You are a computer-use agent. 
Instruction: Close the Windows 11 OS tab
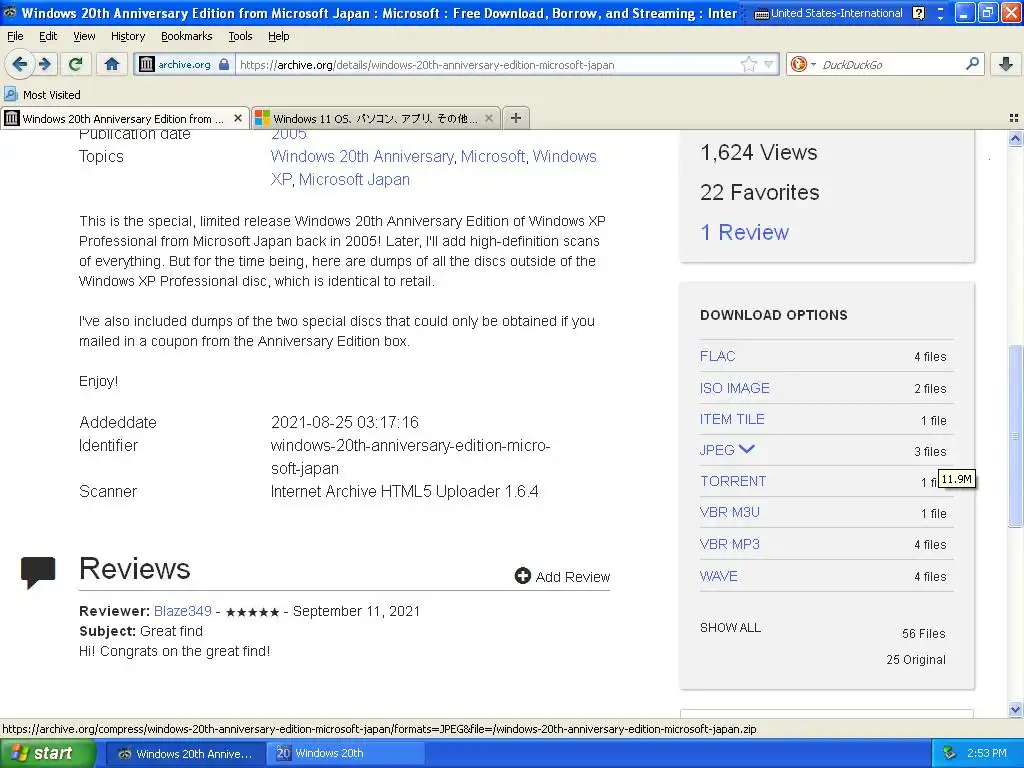pyautogui.click(x=488, y=118)
